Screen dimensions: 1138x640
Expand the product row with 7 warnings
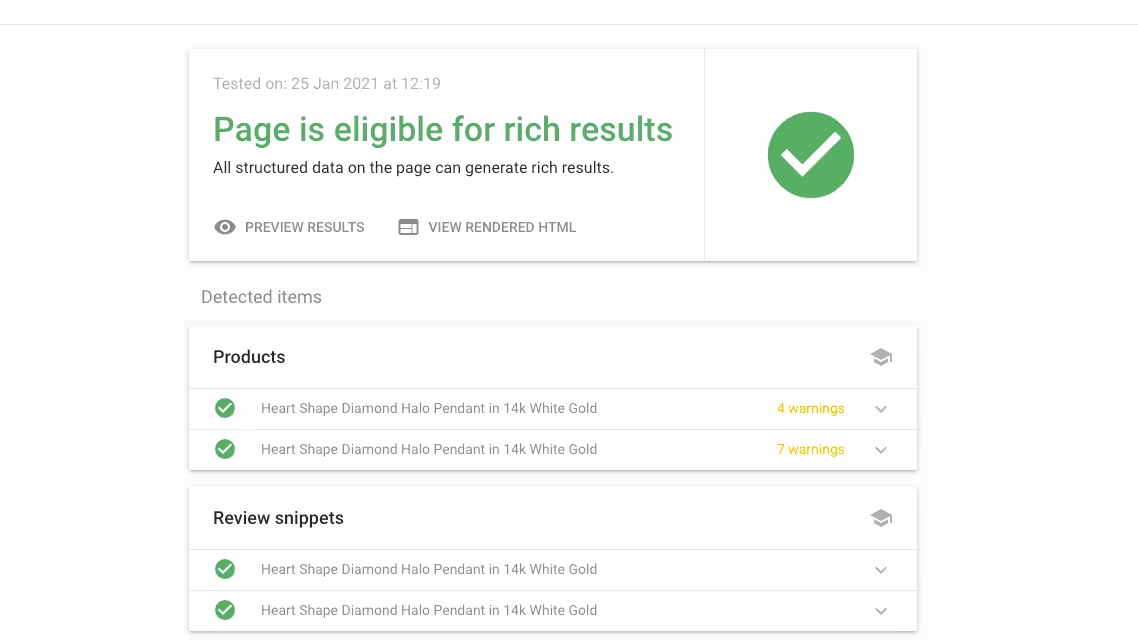coord(881,450)
